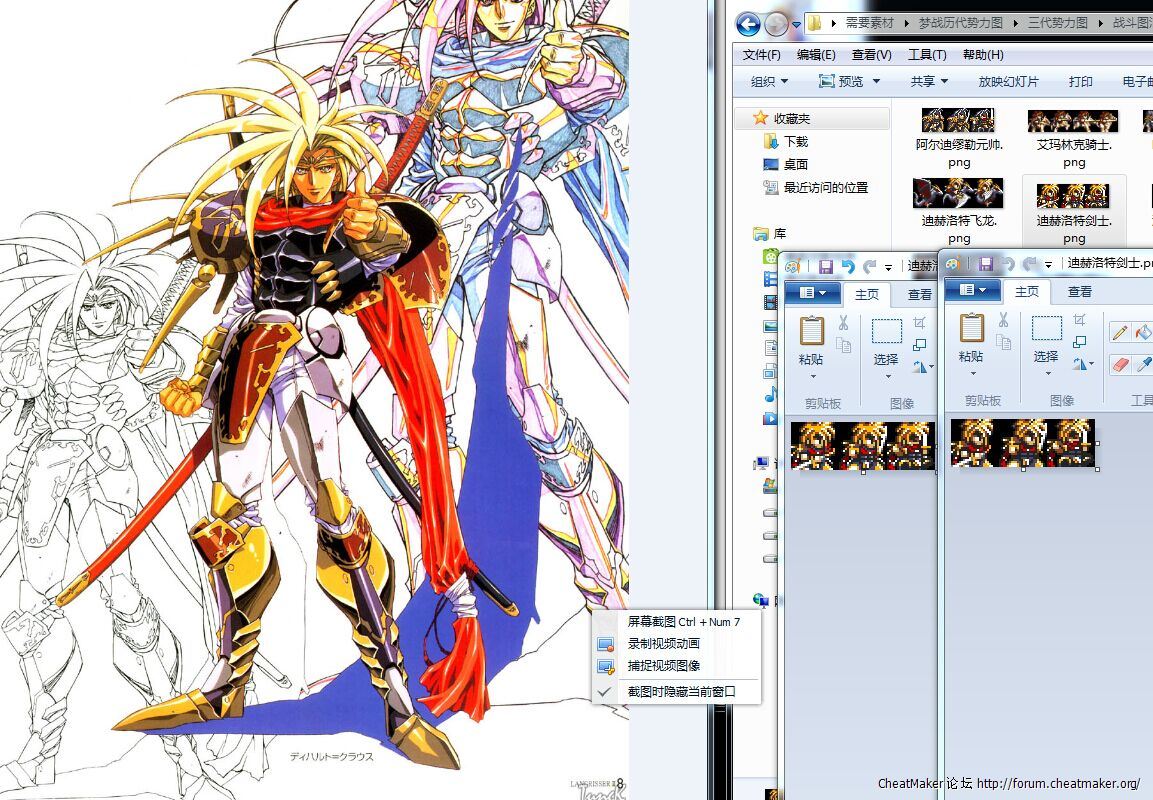Open 桌面 under the favorites list
Screen dimensions: 1153x800
(795, 164)
